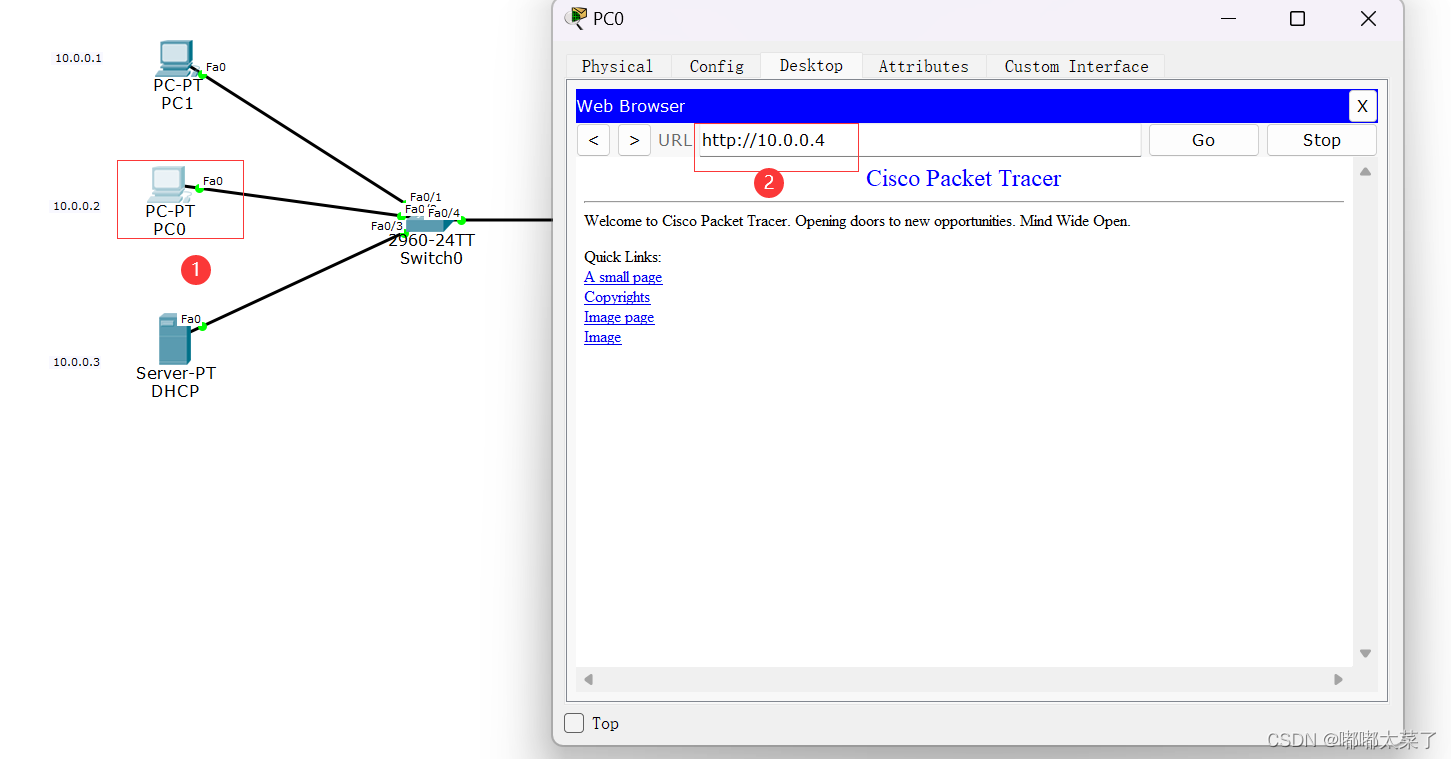Go forward in the Web Browser
Image resolution: width=1451 pixels, height=759 pixels.
click(634, 140)
